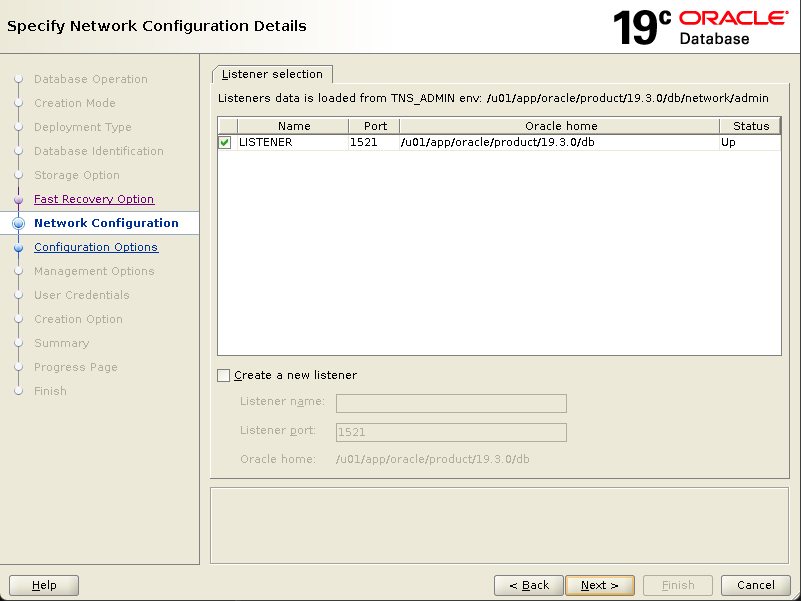801x601 pixels.
Task: Click the Fast Recovery Option step bullet icon
Action: tap(18, 199)
